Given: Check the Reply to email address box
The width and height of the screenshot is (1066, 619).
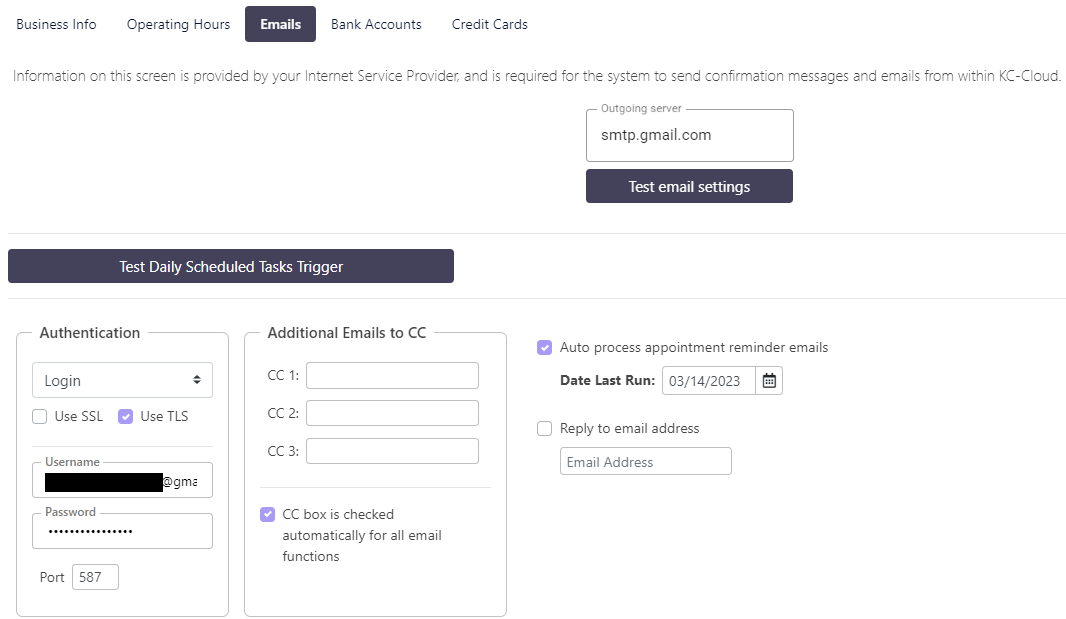Looking at the screenshot, I should [x=545, y=429].
